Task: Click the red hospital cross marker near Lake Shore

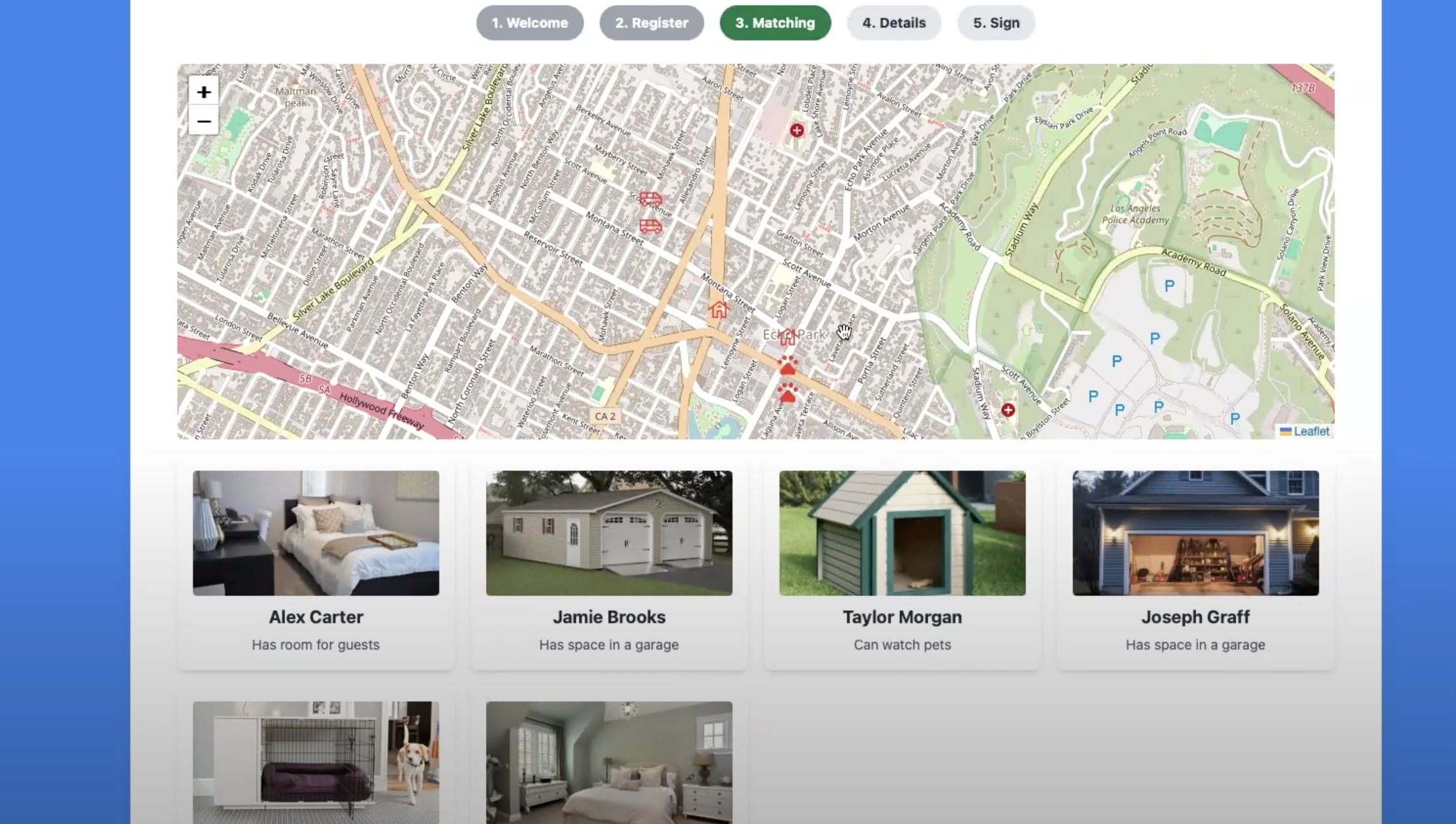Action: click(796, 130)
